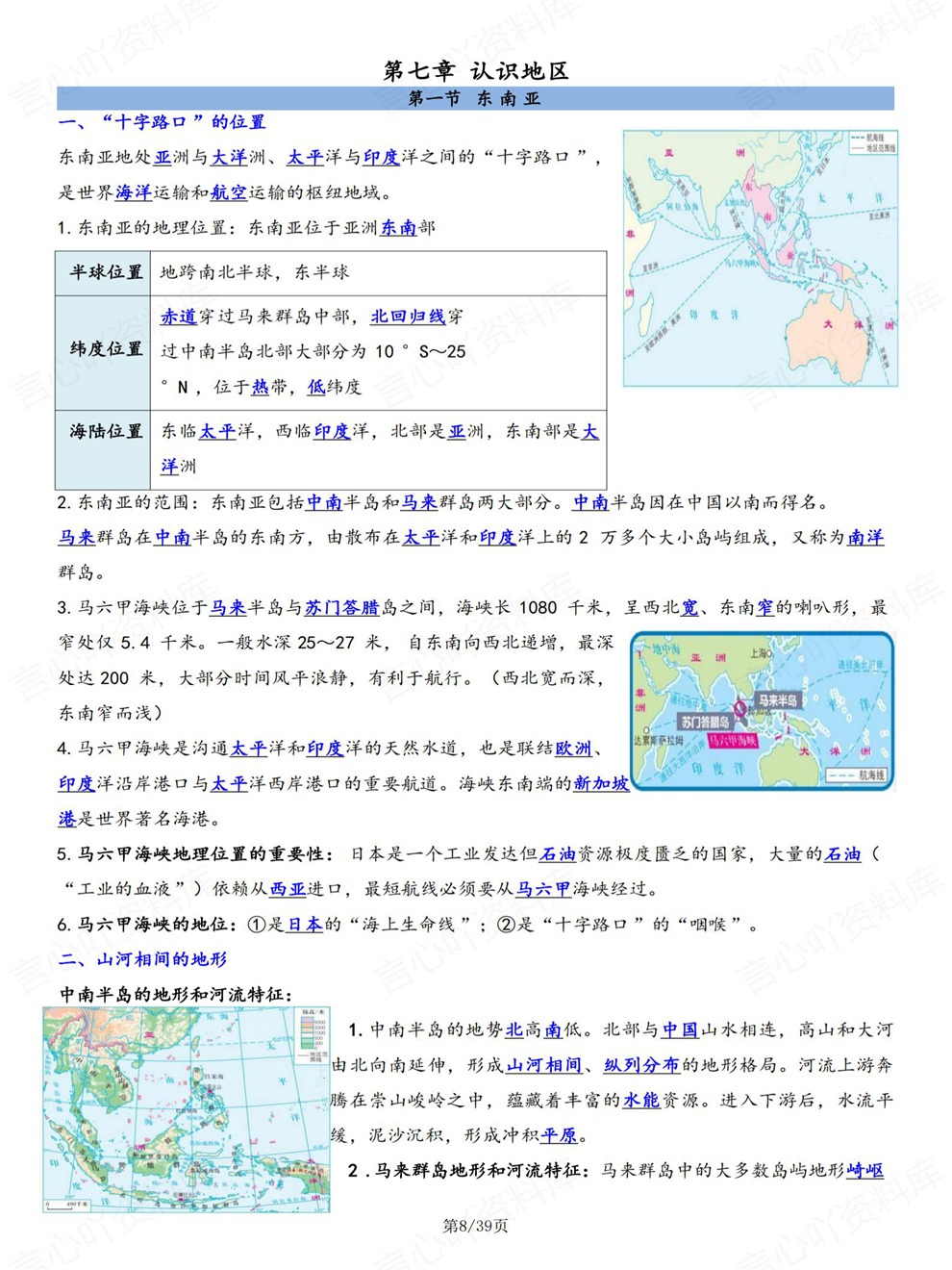Click the underlined word 低 before 纬度

(316, 387)
